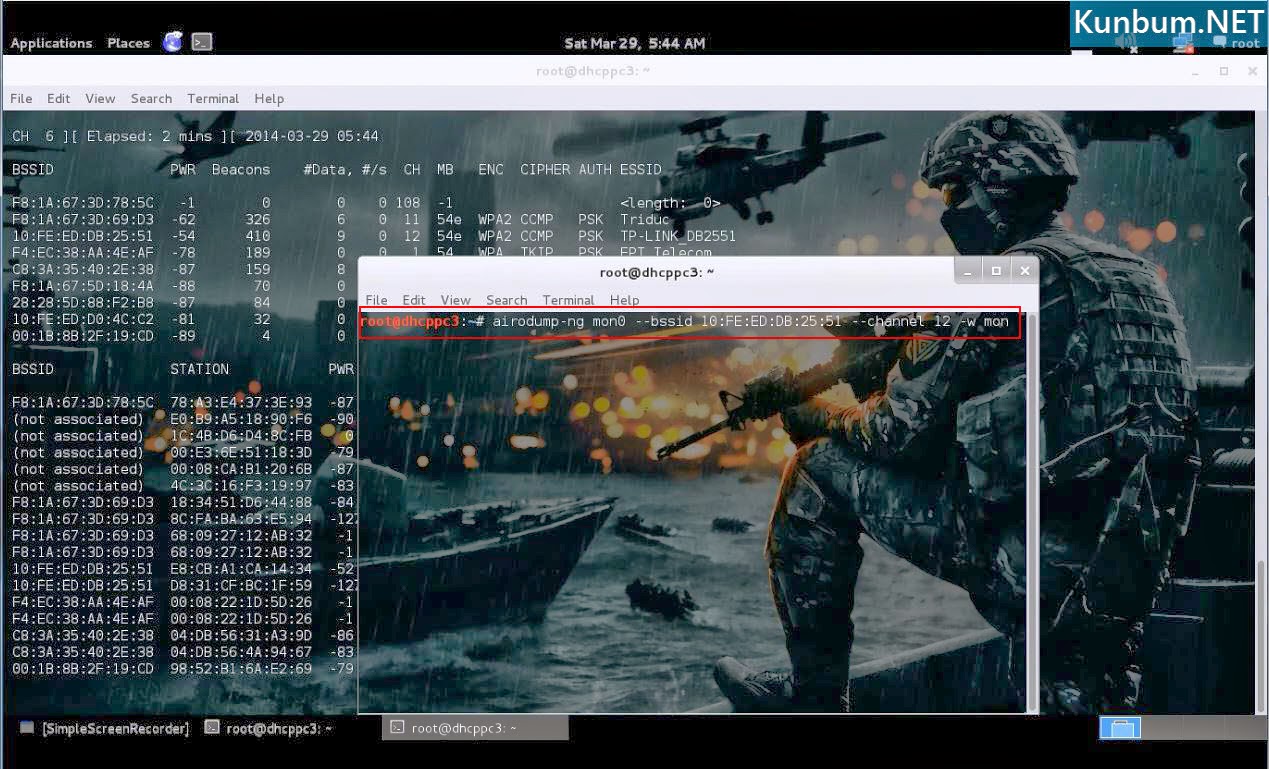Click the front terminal's vertical scrollbar
The image size is (1269, 769).
coord(1033,511)
